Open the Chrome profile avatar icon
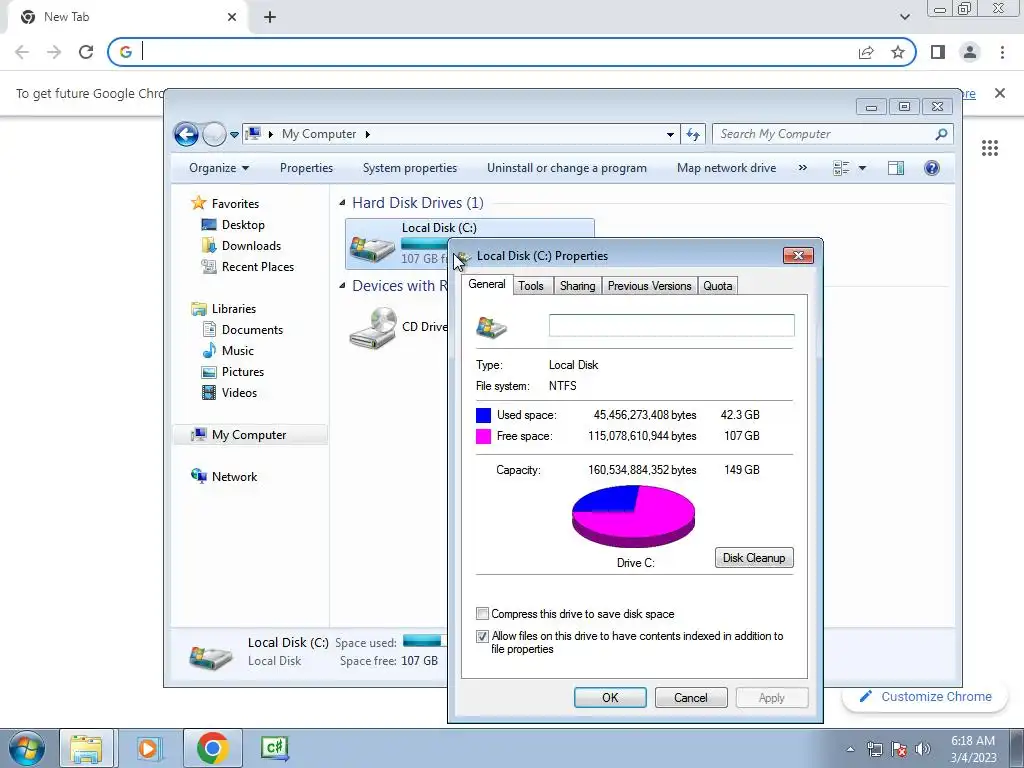 click(970, 52)
